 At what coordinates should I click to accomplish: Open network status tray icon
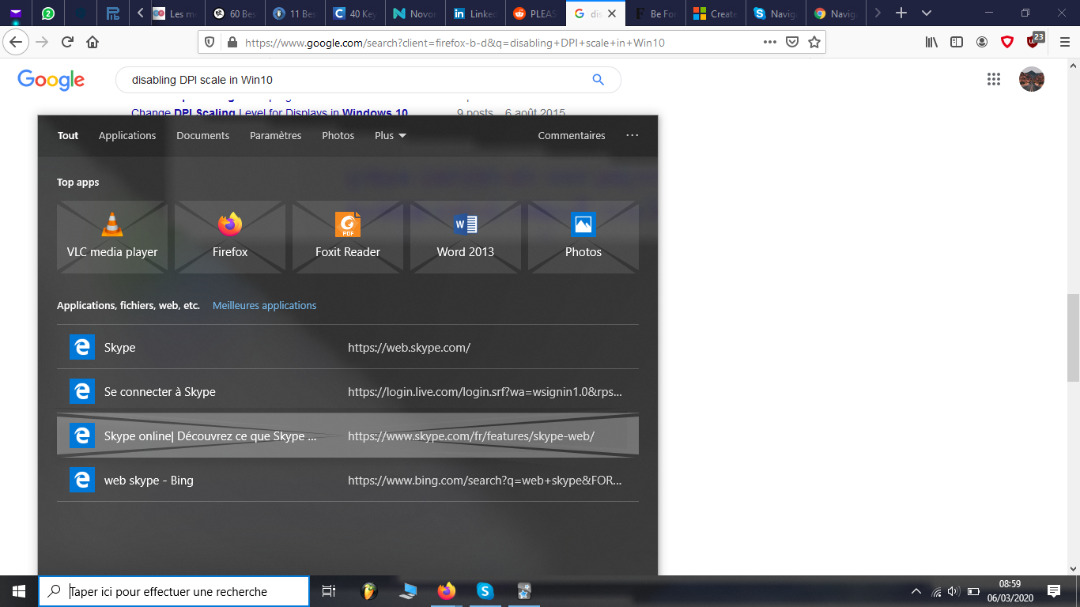(936, 591)
